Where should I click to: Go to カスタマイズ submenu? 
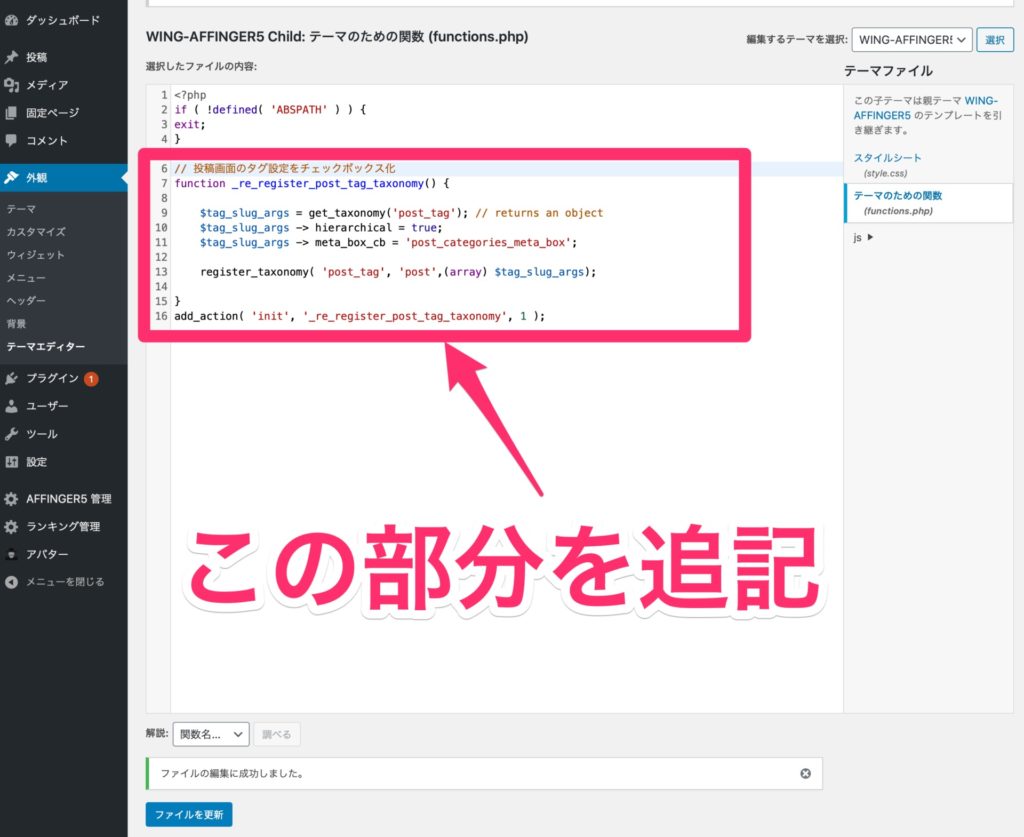pyautogui.click(x=36, y=232)
